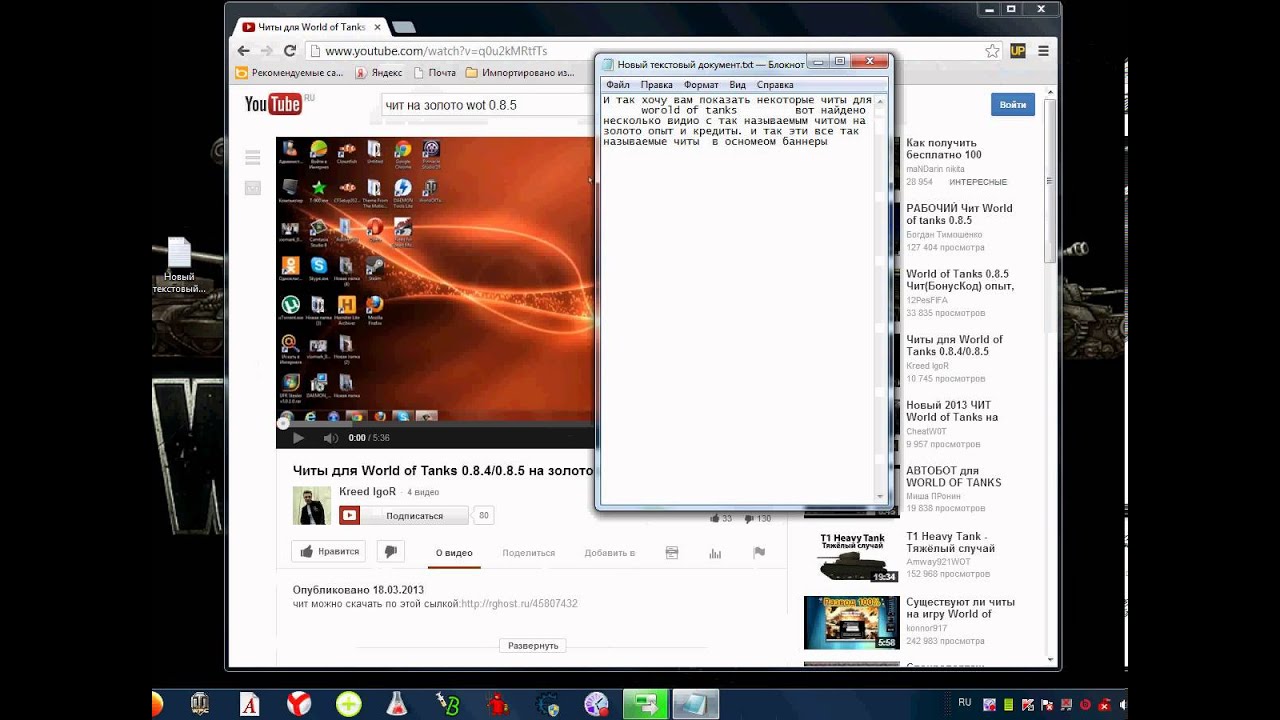This screenshot has width=1280, height=720.
Task: Play the video
Action: click(297, 438)
